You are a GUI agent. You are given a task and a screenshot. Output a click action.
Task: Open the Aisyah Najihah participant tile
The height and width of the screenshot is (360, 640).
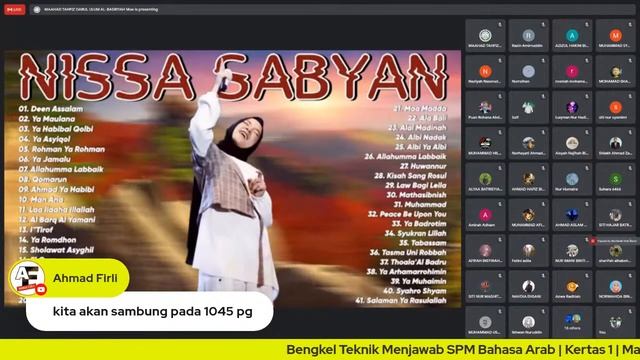click(572, 144)
